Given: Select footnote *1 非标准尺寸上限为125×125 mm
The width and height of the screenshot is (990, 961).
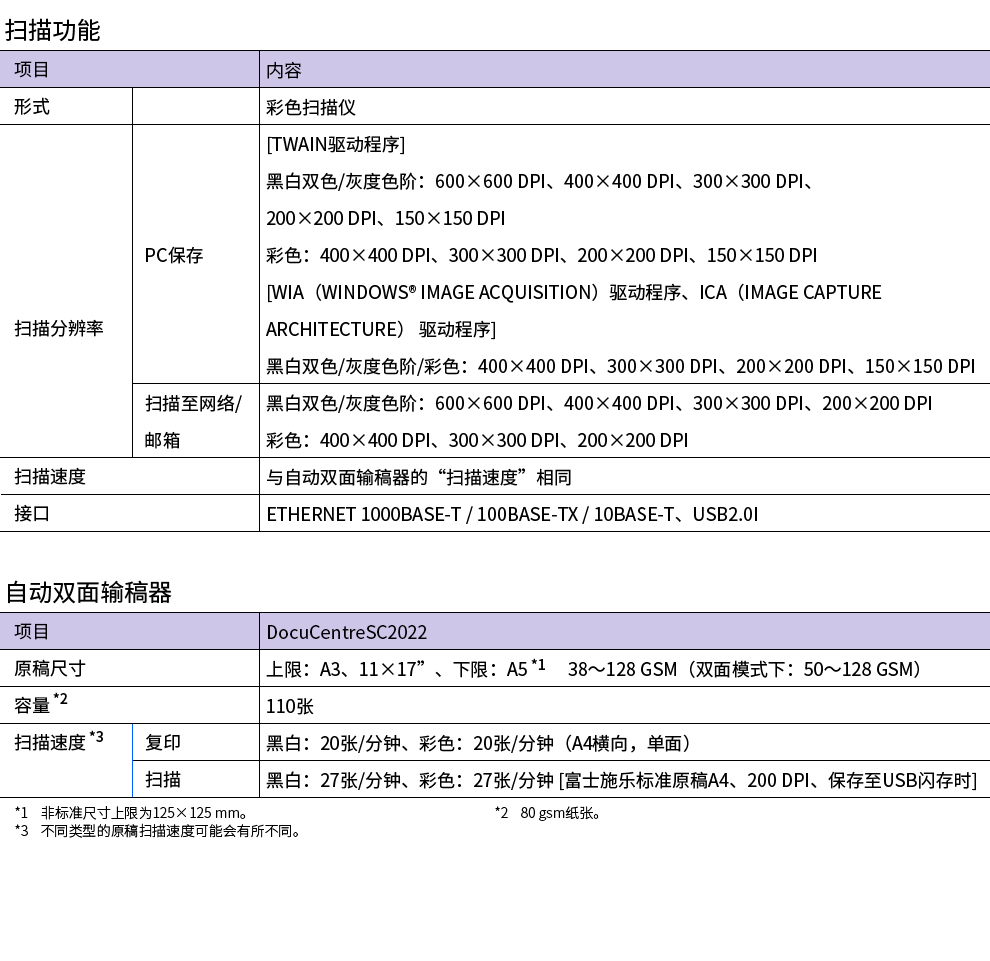Looking at the screenshot, I should pos(131,813).
